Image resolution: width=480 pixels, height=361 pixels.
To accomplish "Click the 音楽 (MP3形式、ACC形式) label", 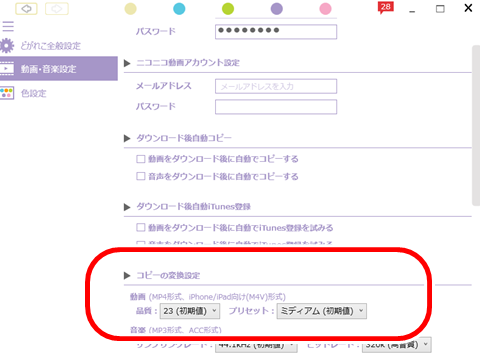I will pyautogui.click(x=176, y=330).
